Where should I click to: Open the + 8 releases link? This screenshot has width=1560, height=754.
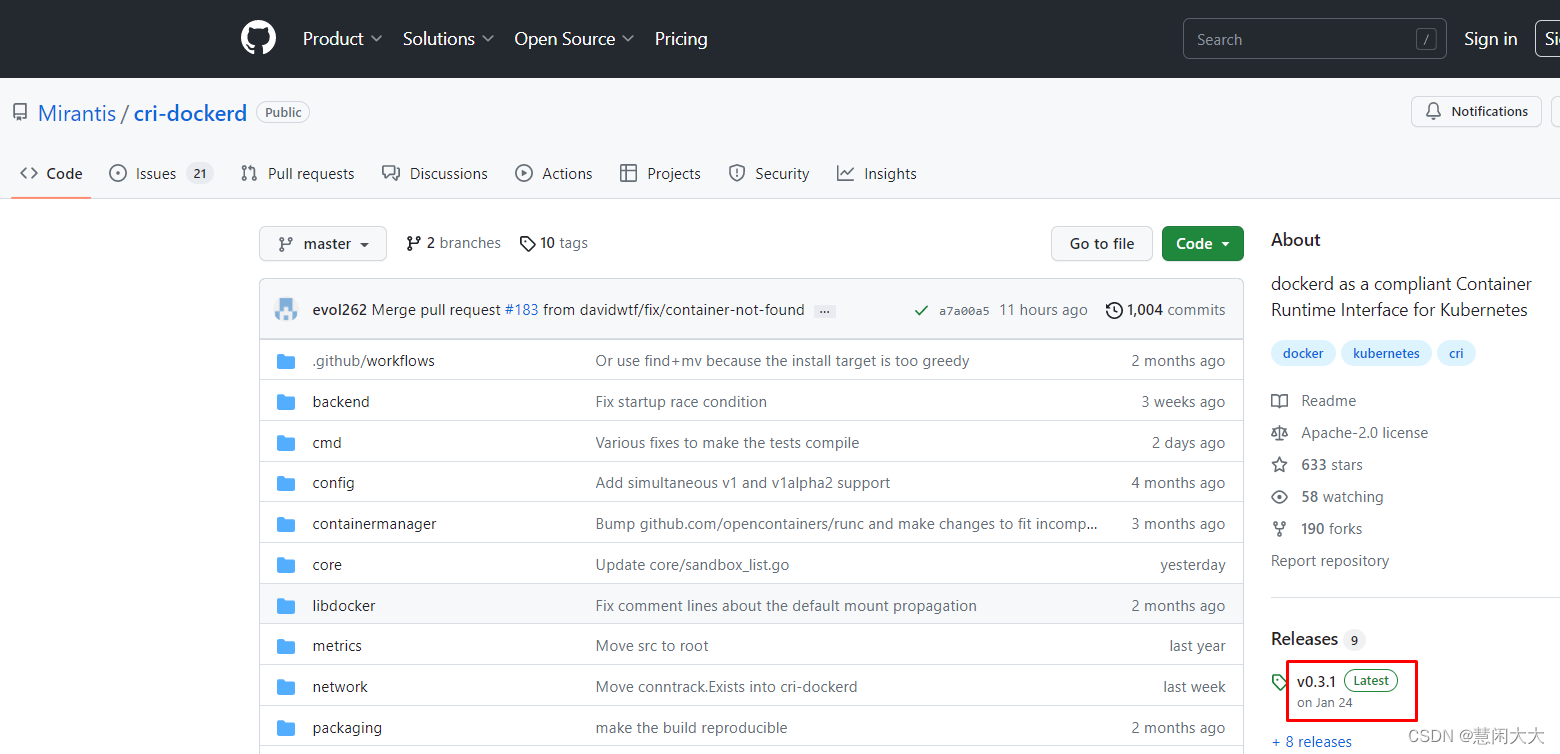click(1311, 742)
